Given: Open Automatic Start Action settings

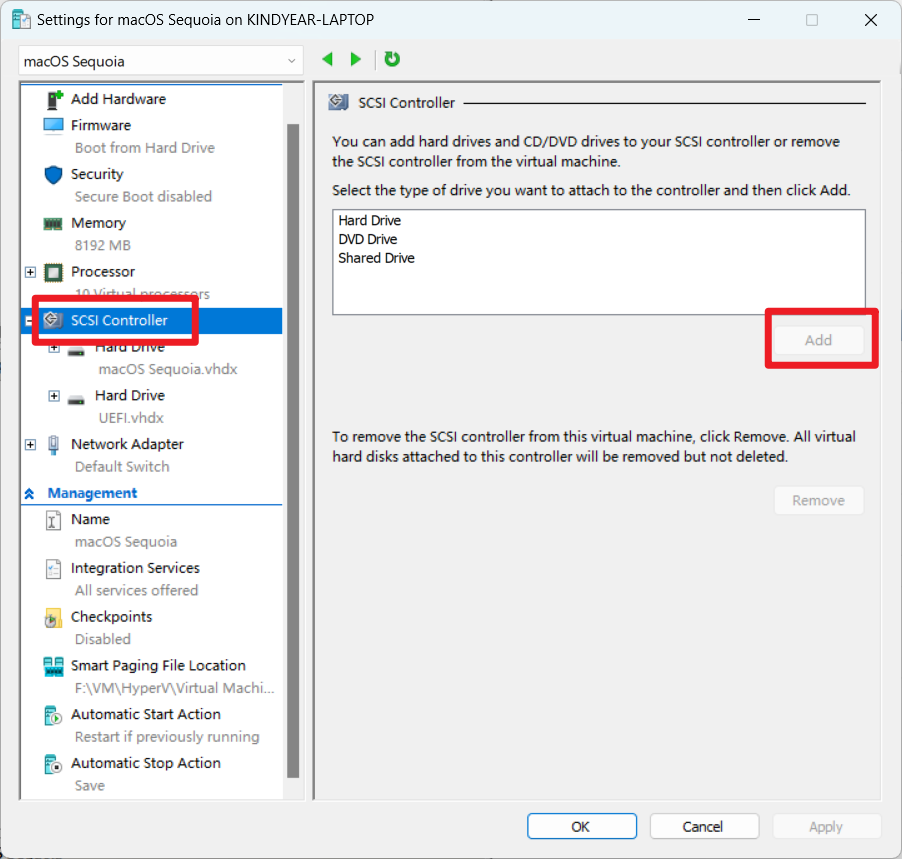Looking at the screenshot, I should 146,715.
